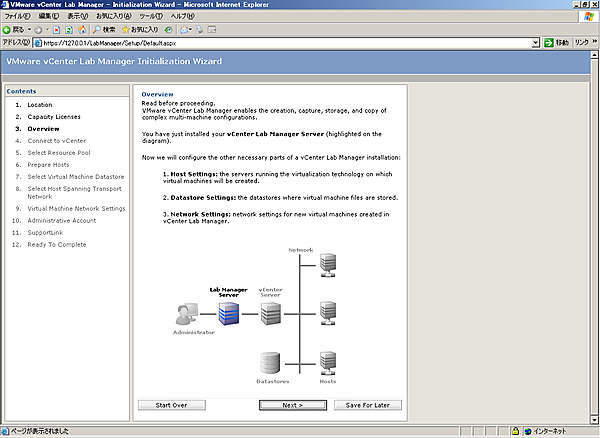Select Location step in Contents list
600x438 pixels.
click(40, 105)
